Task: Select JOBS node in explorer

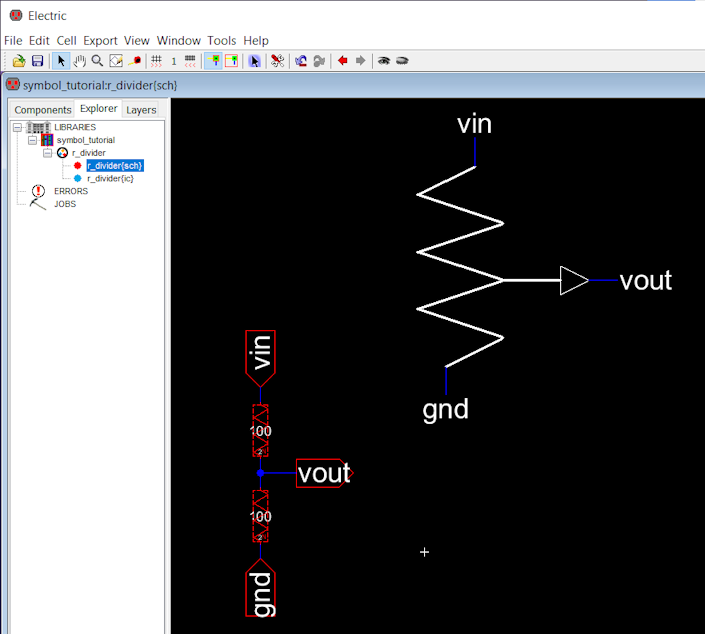Action: point(65,204)
